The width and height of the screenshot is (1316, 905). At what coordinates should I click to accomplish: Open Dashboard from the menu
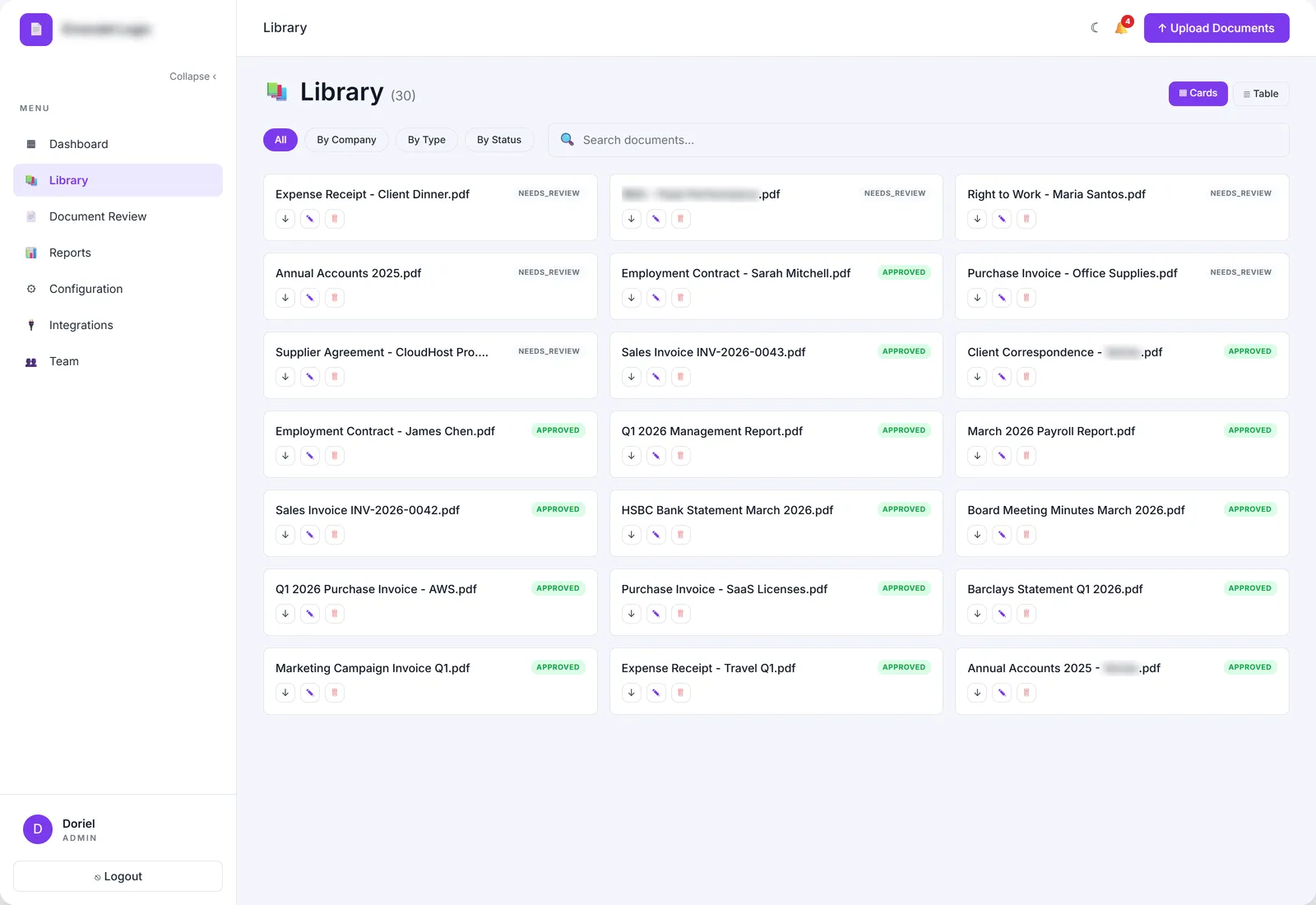click(x=118, y=144)
